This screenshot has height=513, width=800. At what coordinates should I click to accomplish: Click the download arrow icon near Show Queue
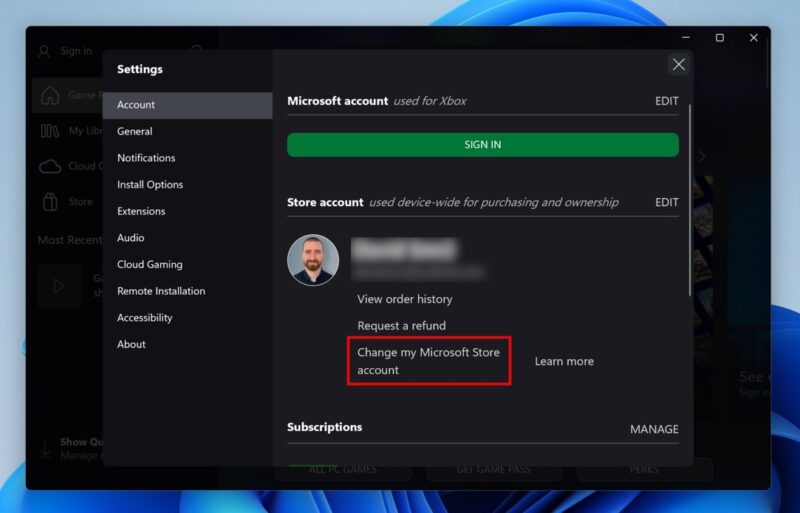point(45,450)
